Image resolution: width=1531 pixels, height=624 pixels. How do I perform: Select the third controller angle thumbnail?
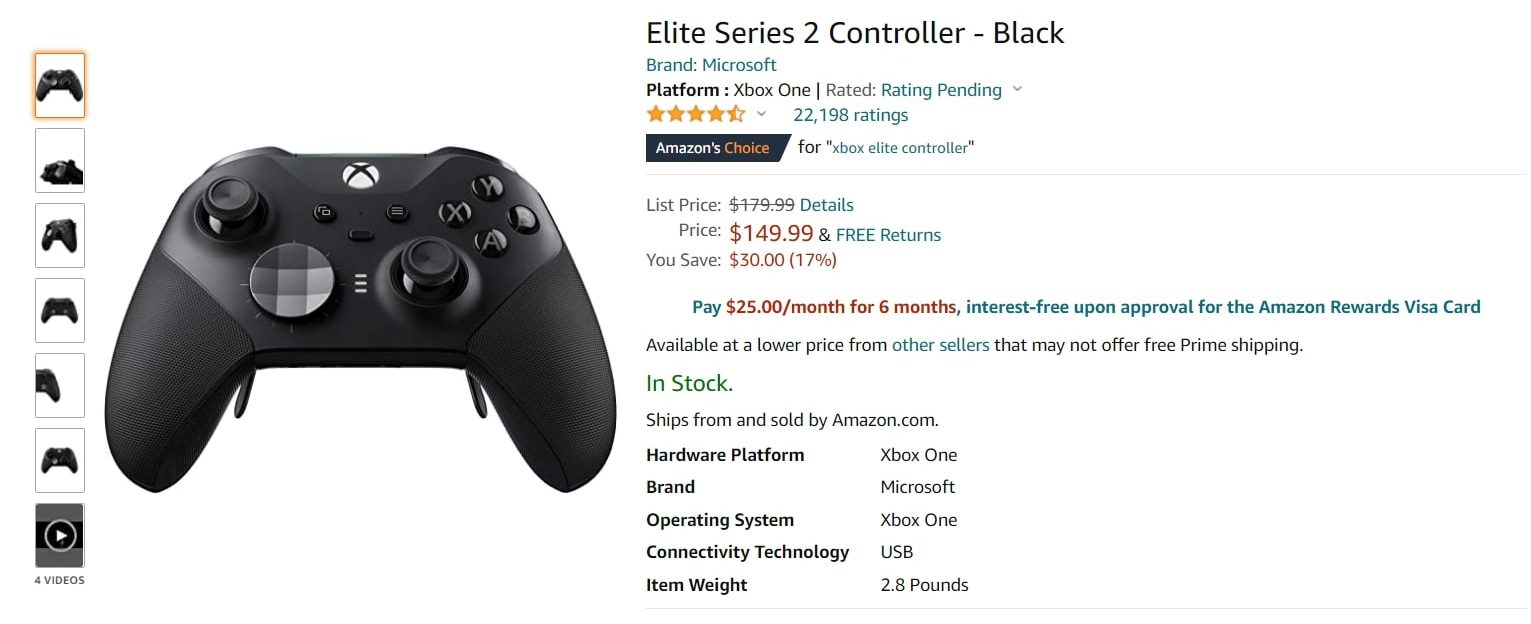pos(59,235)
